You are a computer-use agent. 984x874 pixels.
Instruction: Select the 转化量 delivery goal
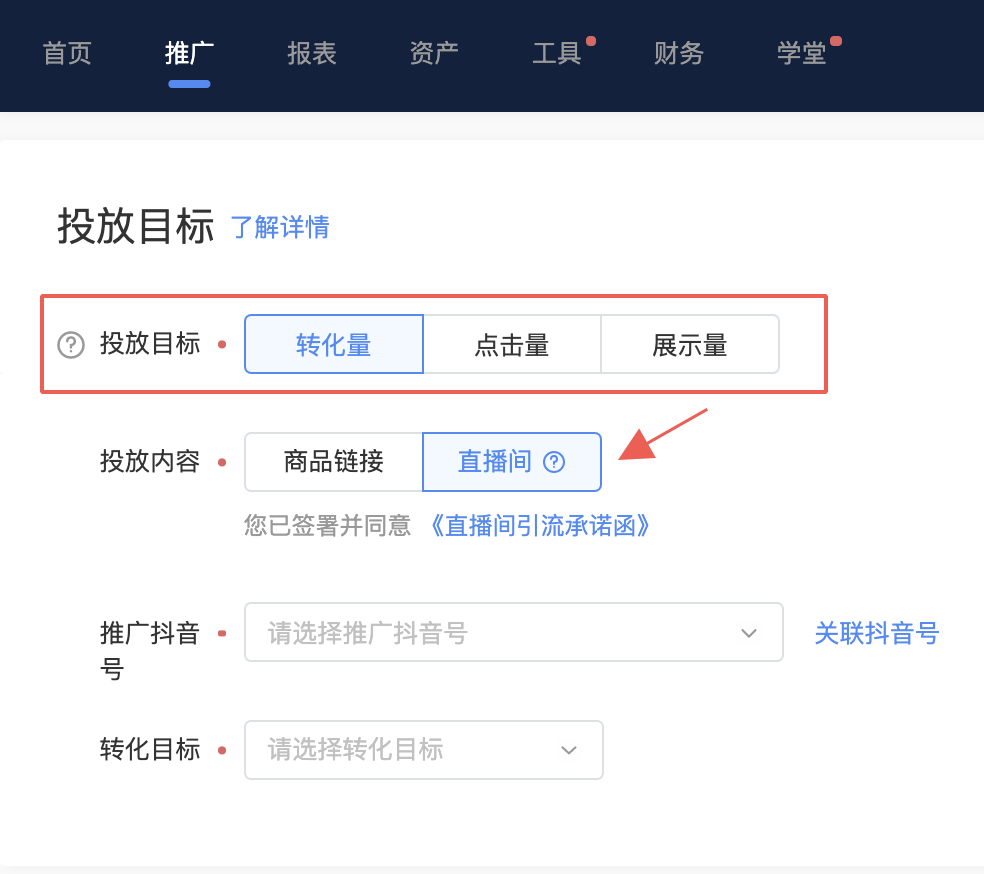pos(333,344)
